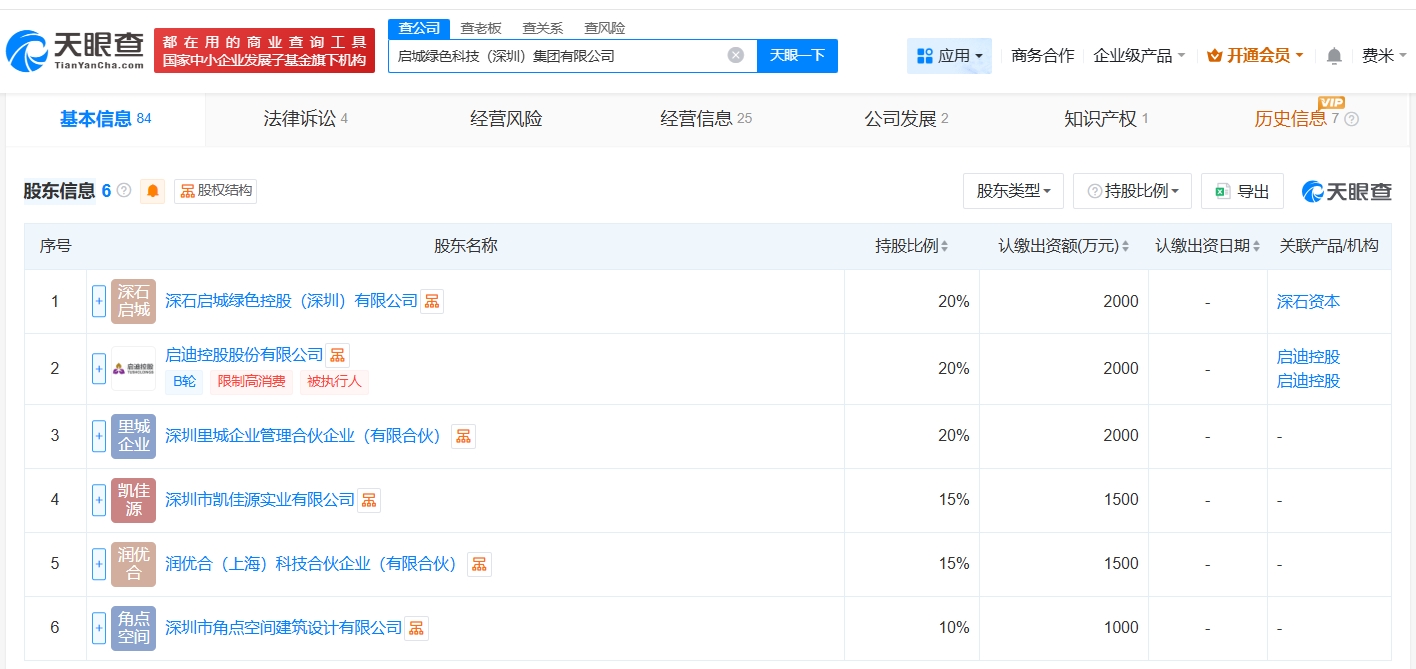
Task: Click the 股权结构 button
Action: click(x=216, y=190)
